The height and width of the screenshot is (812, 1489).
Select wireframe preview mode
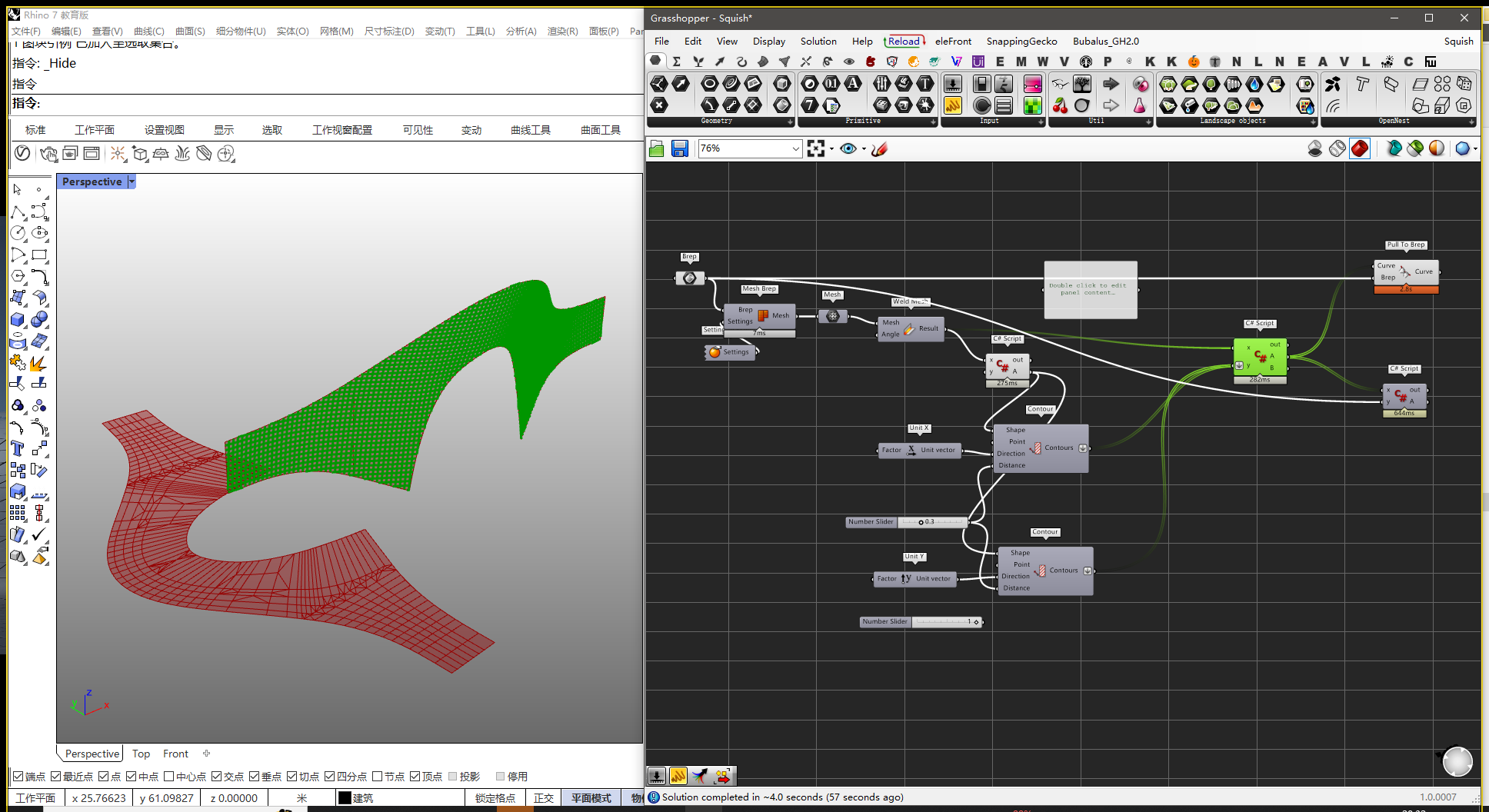[x=1337, y=148]
